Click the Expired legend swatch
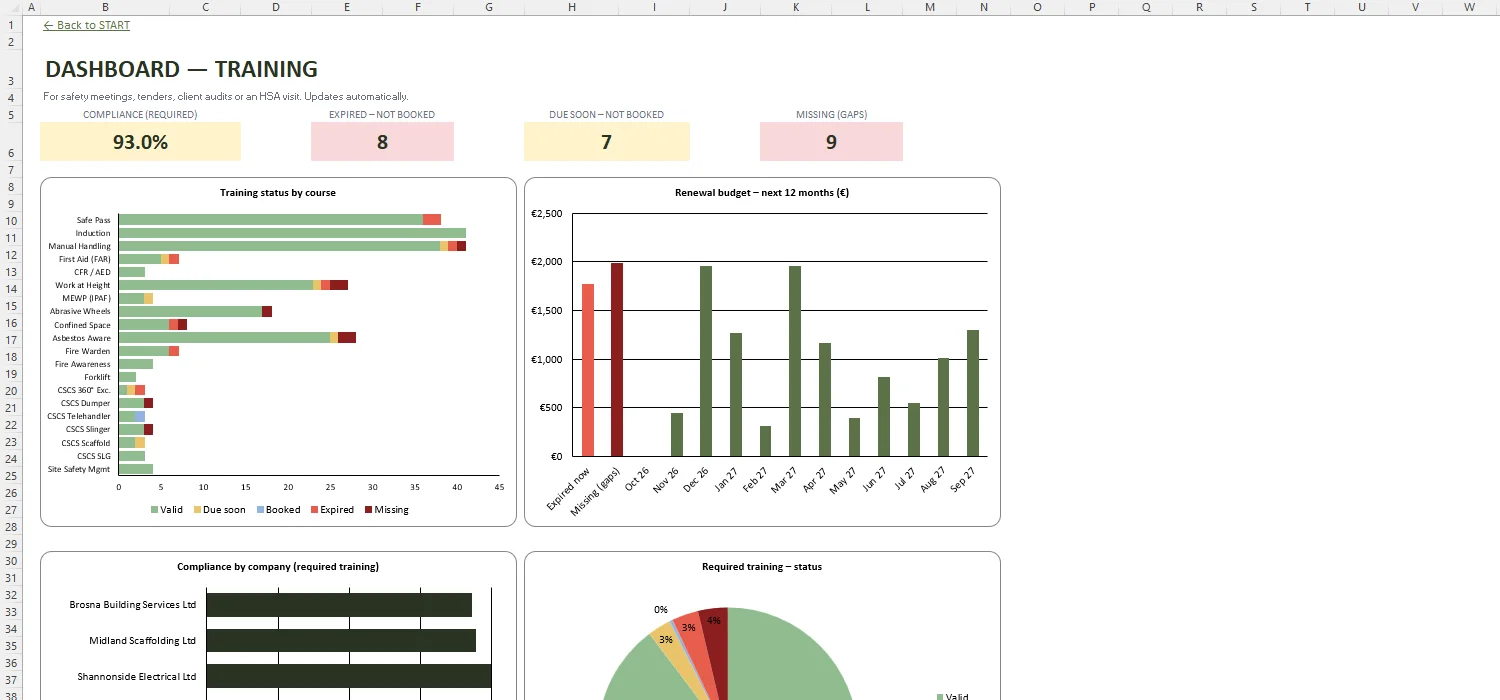This screenshot has height=700, width=1500. pyautogui.click(x=314, y=510)
